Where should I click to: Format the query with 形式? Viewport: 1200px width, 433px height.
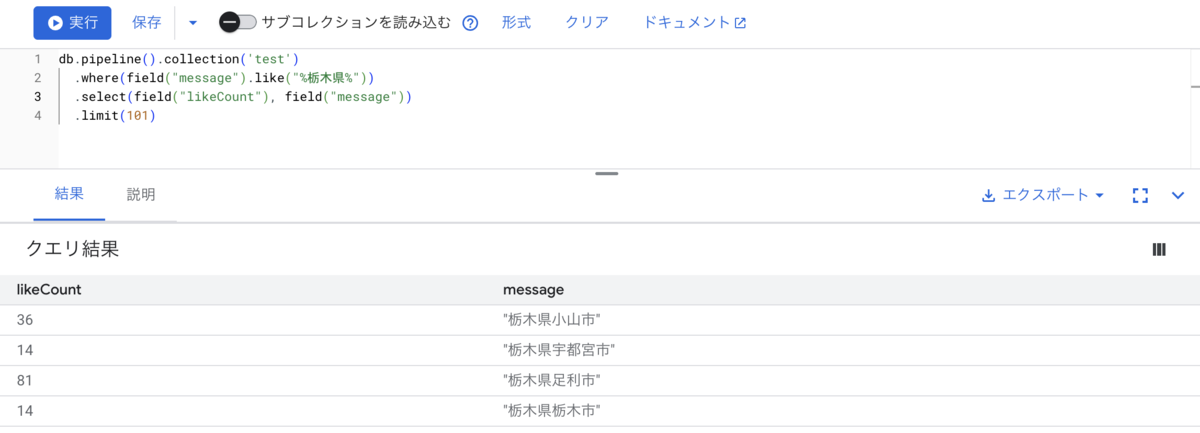[516, 22]
